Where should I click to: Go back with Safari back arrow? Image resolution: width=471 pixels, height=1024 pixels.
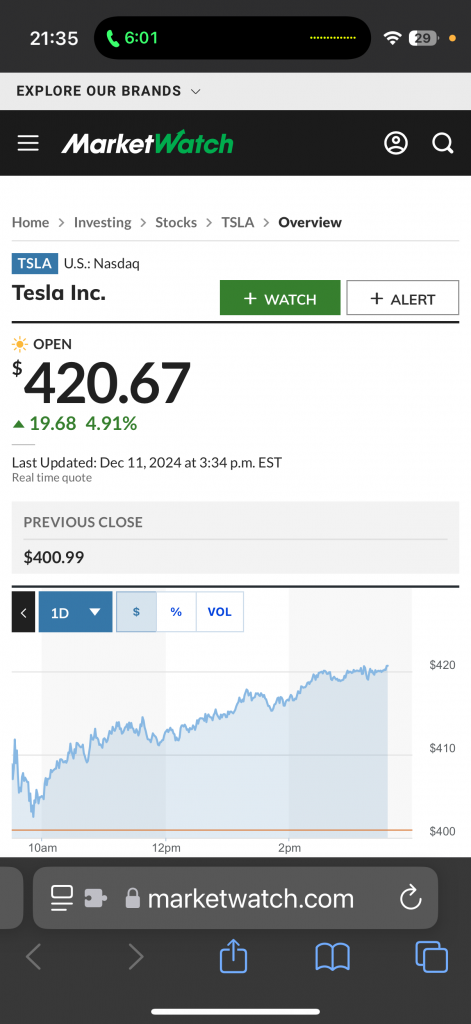pos(34,957)
